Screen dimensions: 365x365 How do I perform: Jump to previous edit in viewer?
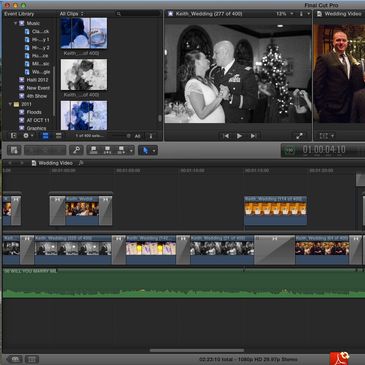tap(226, 136)
